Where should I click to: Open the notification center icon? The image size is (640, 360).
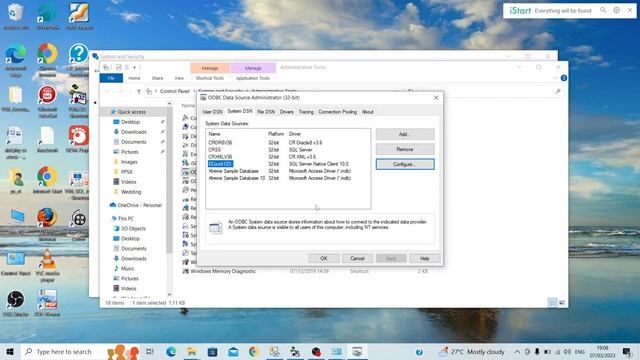(x=627, y=351)
